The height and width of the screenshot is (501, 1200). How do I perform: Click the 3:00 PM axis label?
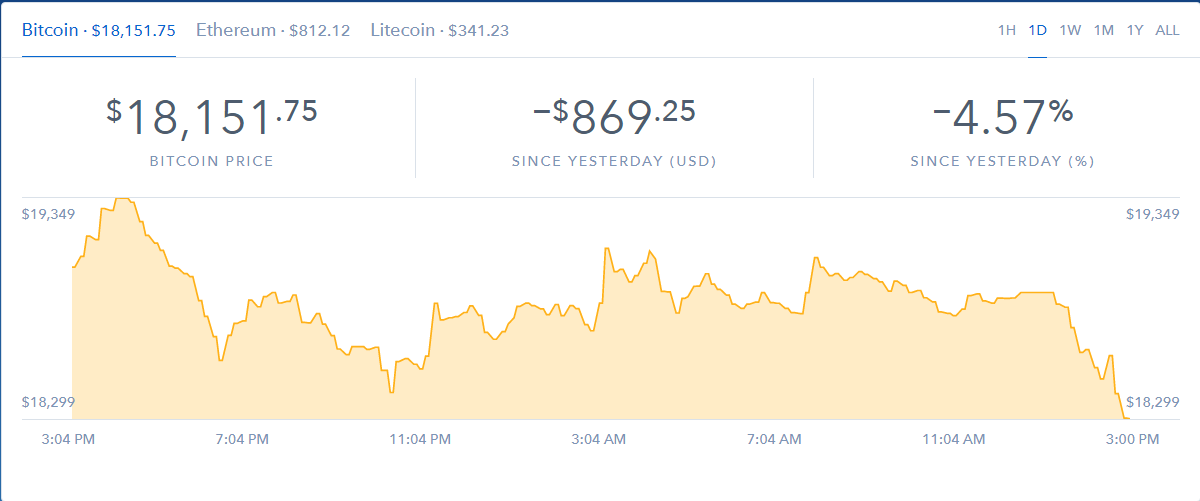(x=1132, y=439)
